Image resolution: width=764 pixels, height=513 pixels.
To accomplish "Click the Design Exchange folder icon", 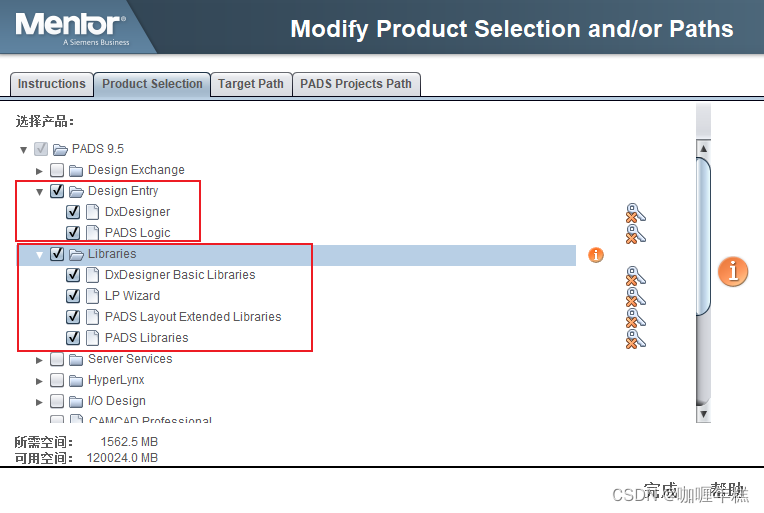I will click(x=76, y=171).
